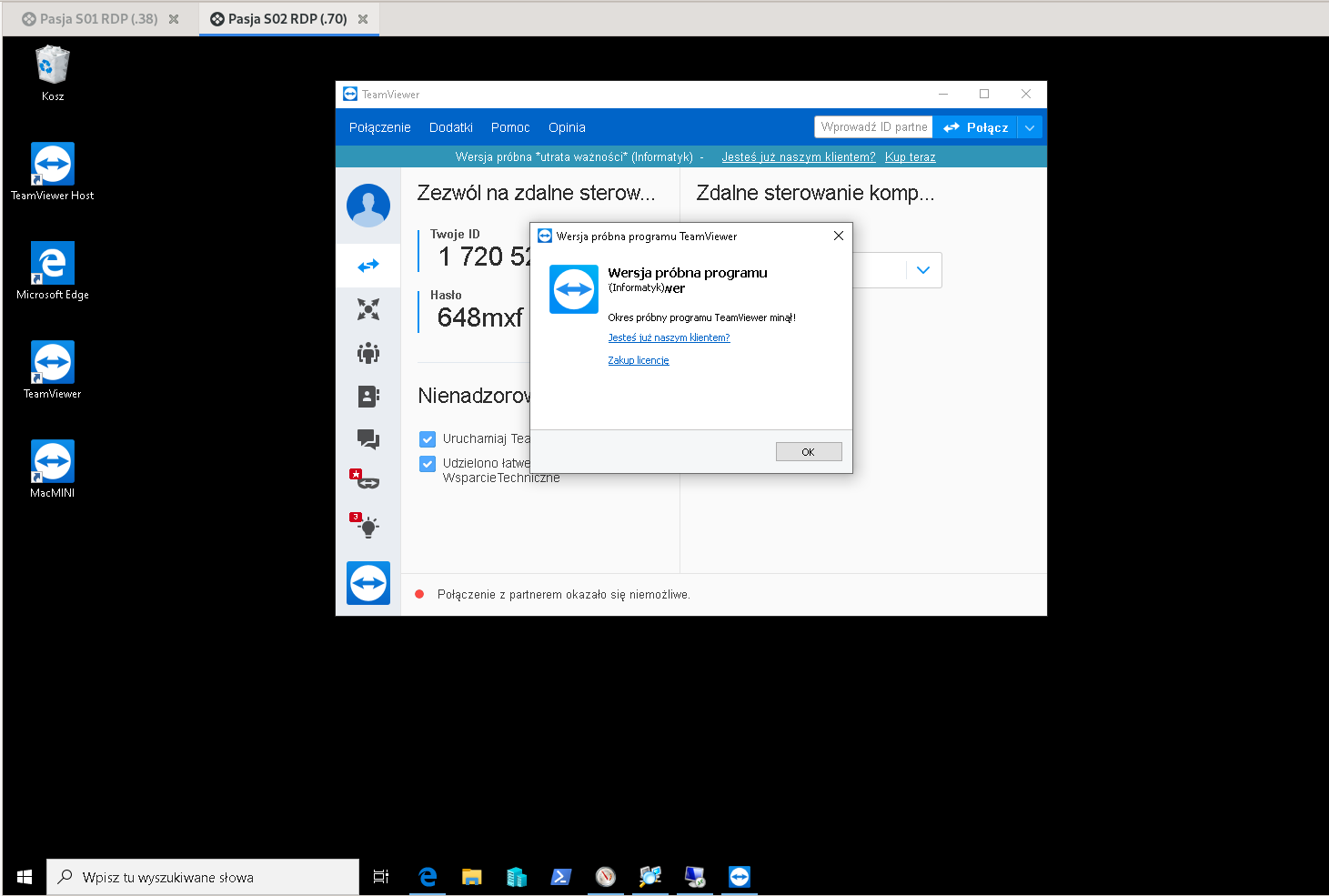This screenshot has width=1329, height=896.
Task: Expand the dropdown arrow beside Połącz button
Action: pyautogui.click(x=1030, y=127)
